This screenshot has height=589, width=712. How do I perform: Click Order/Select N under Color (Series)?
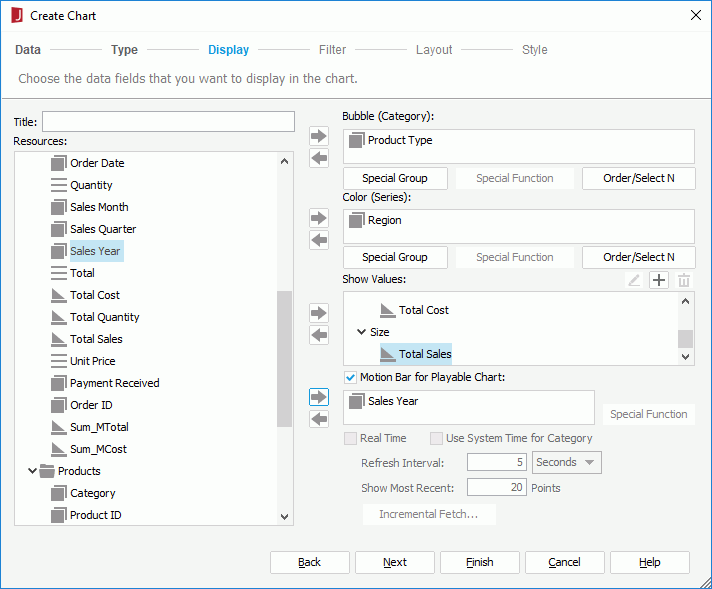(638, 257)
